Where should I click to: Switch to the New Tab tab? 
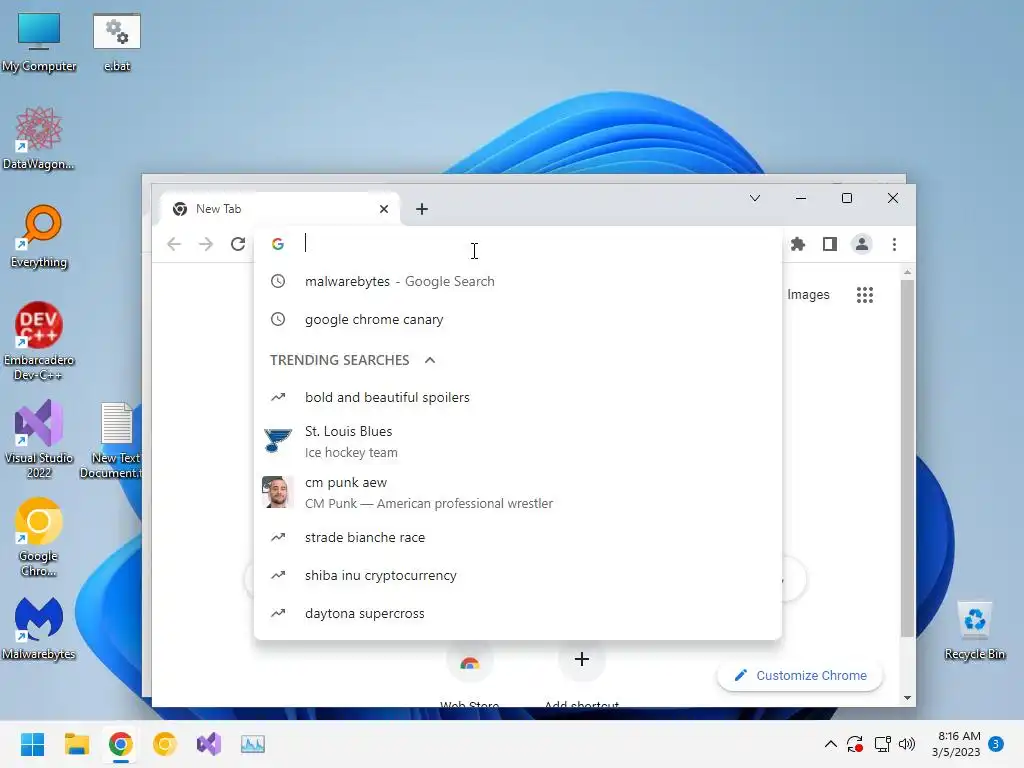[x=281, y=209]
